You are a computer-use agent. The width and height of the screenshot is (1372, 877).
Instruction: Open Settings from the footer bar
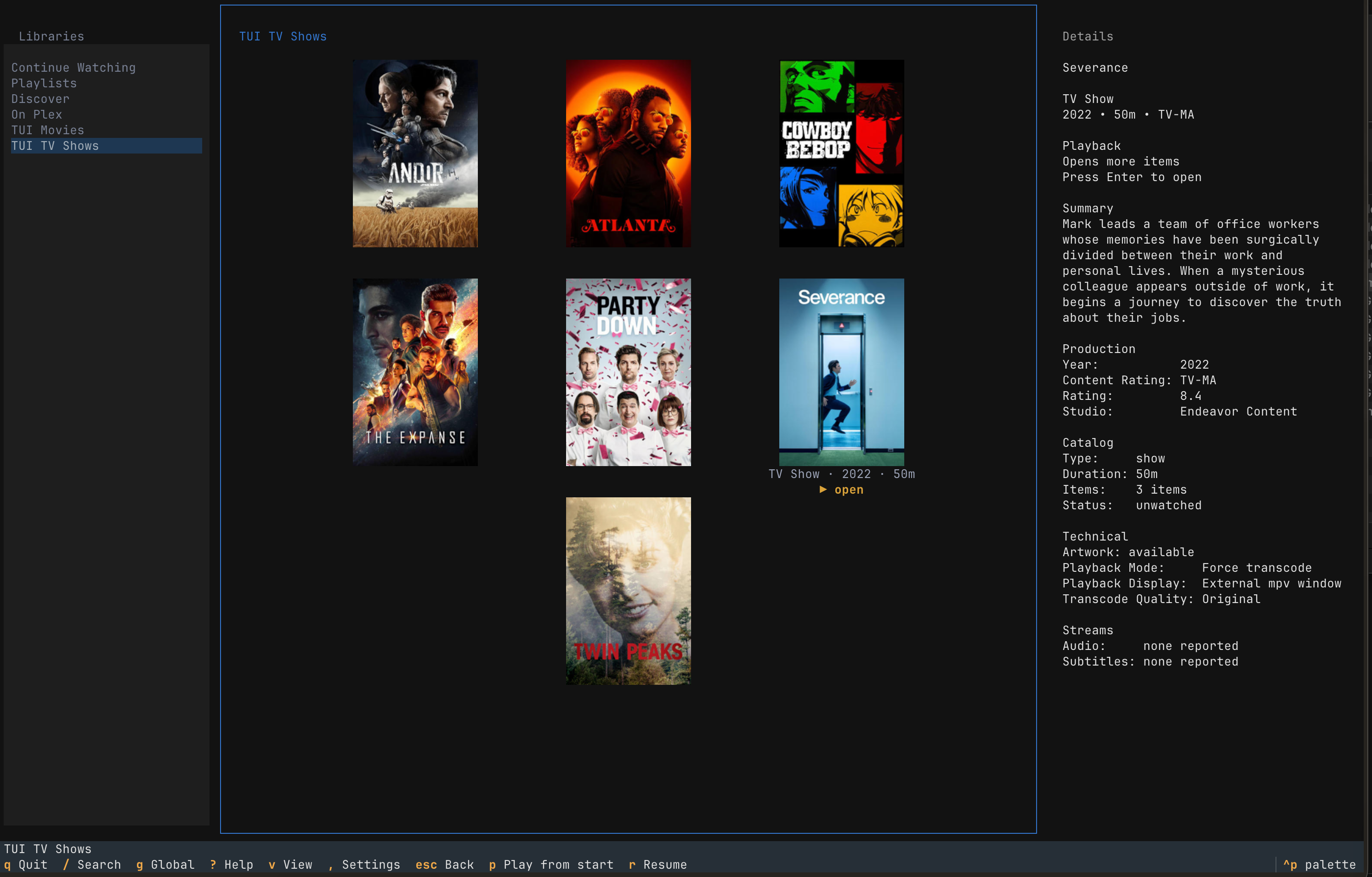tap(363, 865)
